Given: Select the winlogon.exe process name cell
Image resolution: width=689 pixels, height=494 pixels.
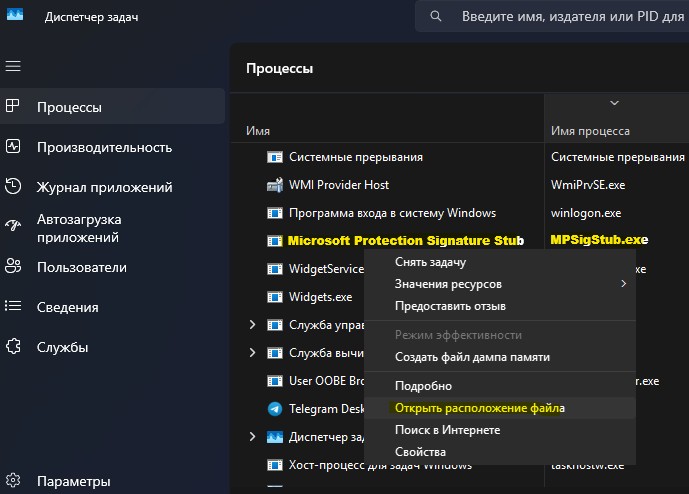Looking at the screenshot, I should (586, 213).
